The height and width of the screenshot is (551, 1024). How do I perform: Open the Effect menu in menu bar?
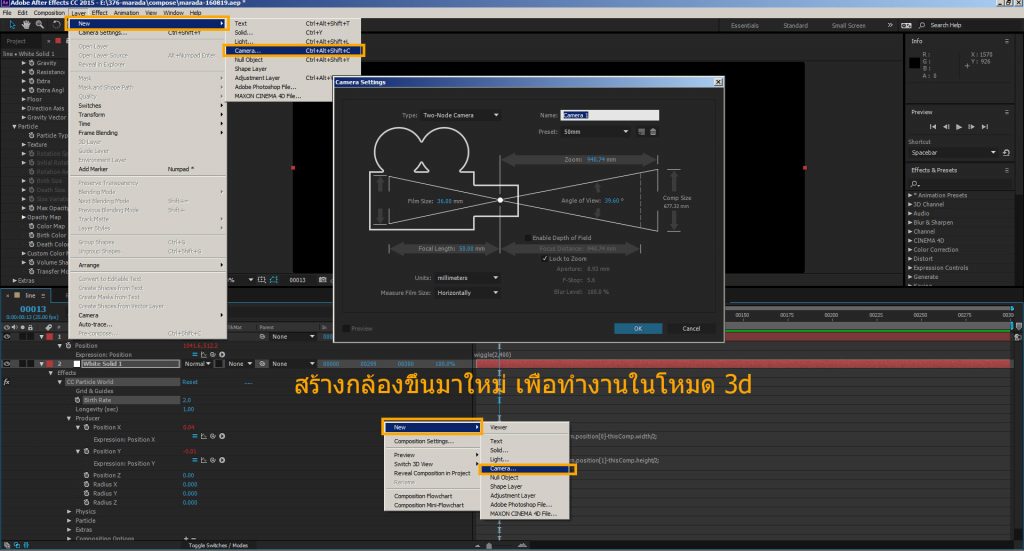coord(100,12)
